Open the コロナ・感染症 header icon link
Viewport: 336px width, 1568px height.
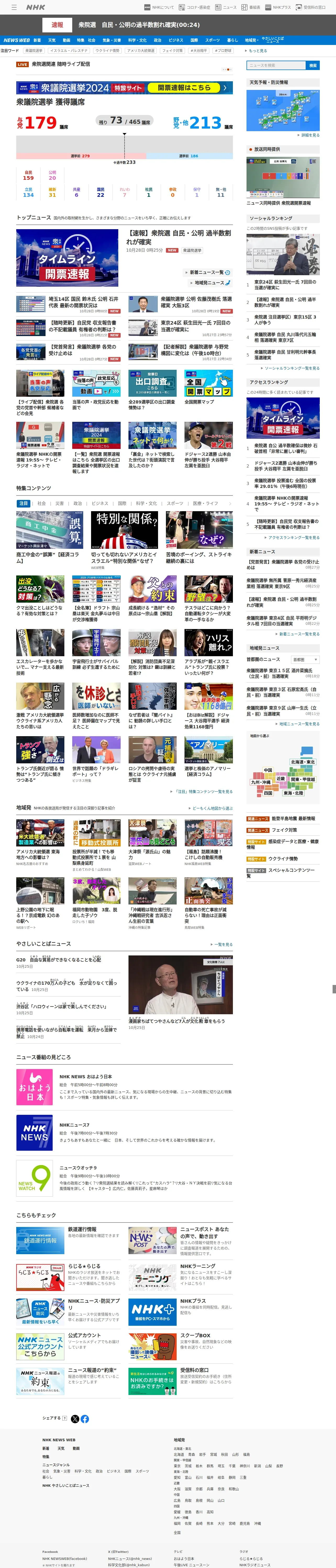point(194,7)
